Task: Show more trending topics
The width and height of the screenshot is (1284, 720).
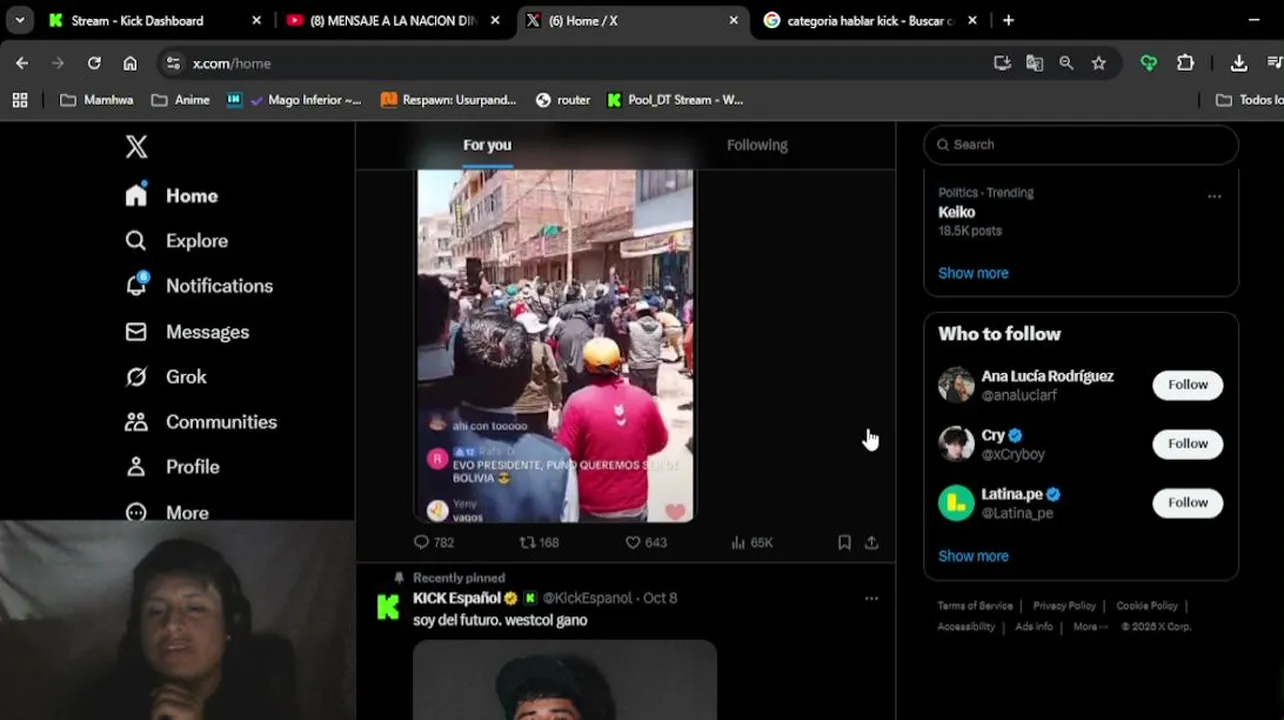Action: point(973,273)
